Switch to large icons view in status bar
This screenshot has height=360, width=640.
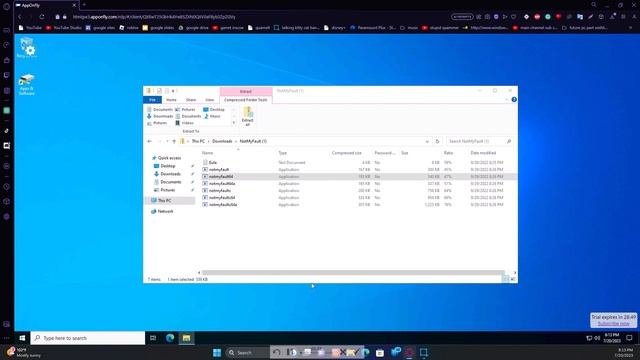[513, 279]
